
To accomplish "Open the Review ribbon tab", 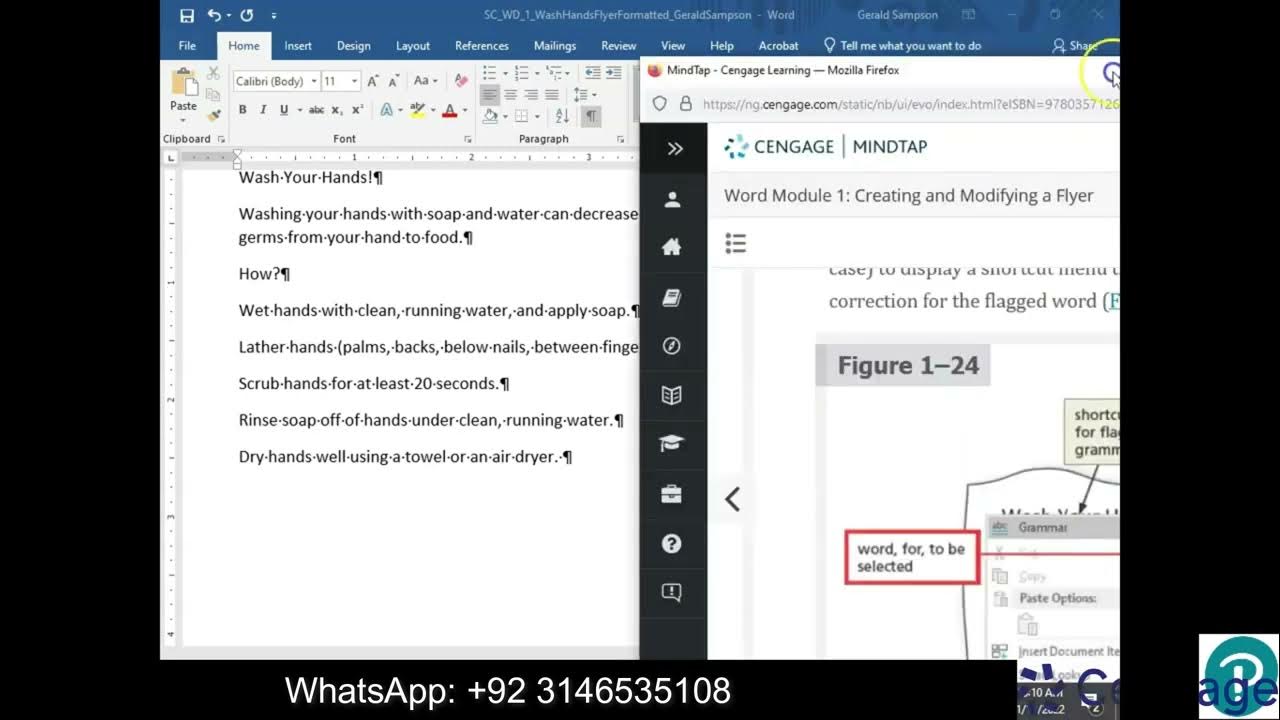I will [x=619, y=46].
